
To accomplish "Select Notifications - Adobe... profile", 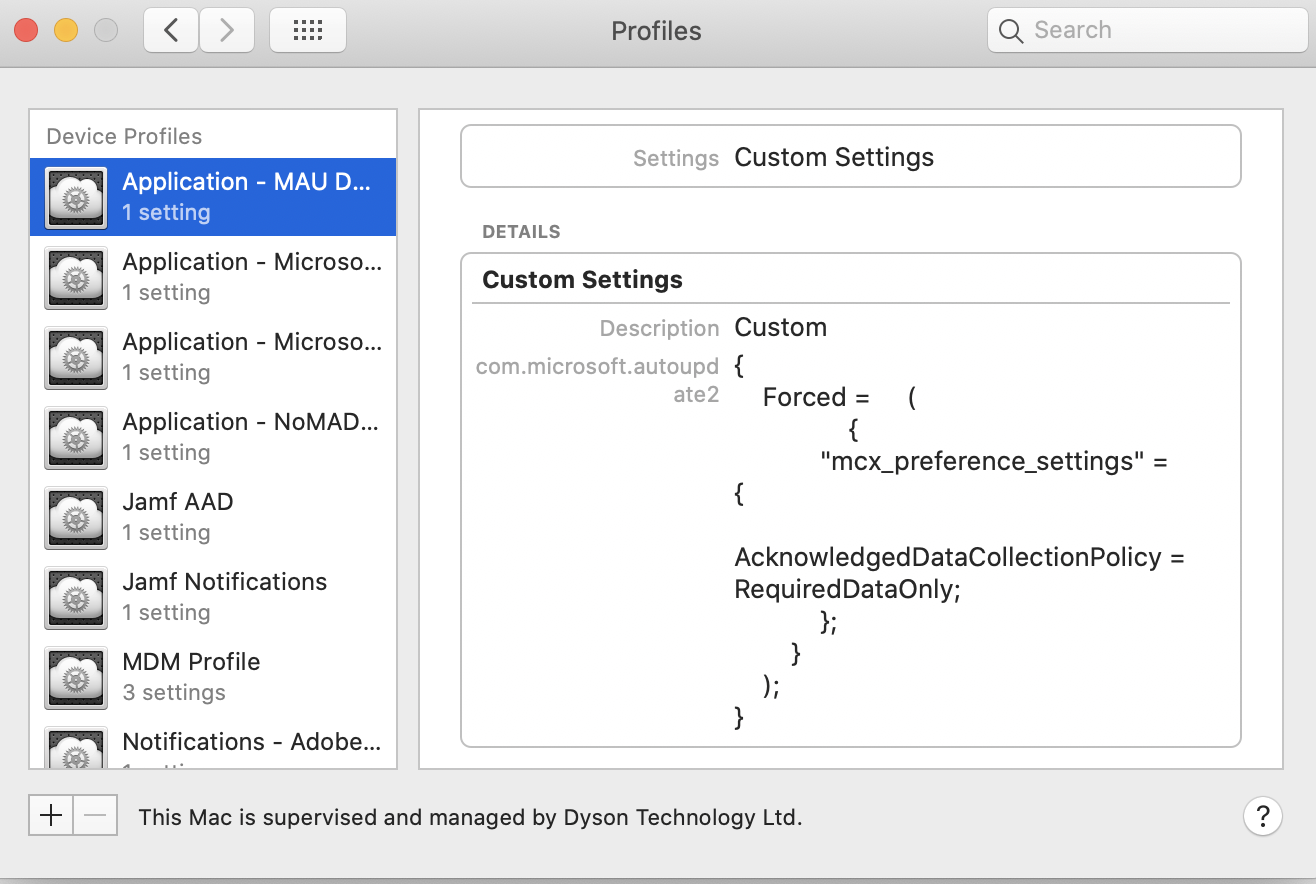I will 250,743.
